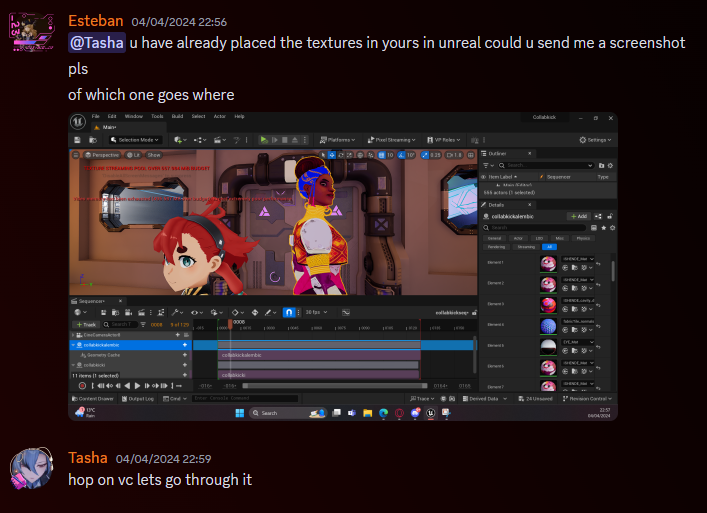Click the Unreal Engine logo icon

78,121
